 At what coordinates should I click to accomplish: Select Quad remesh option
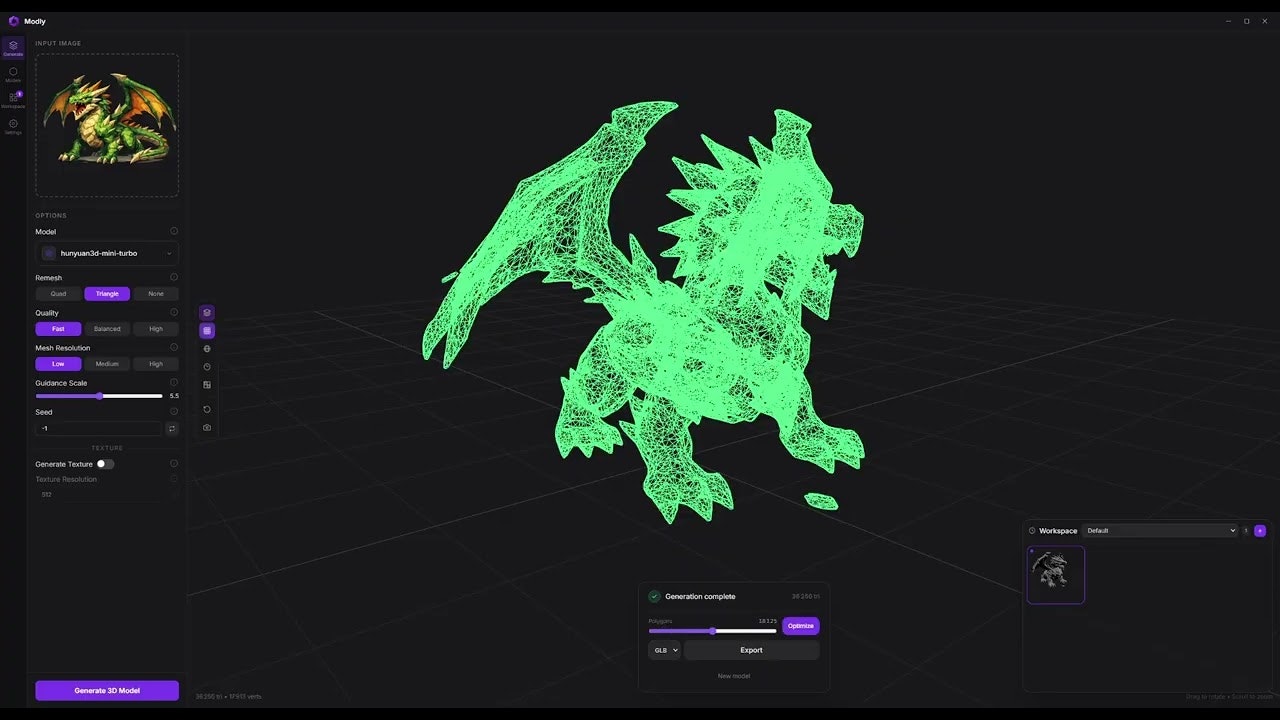point(58,294)
